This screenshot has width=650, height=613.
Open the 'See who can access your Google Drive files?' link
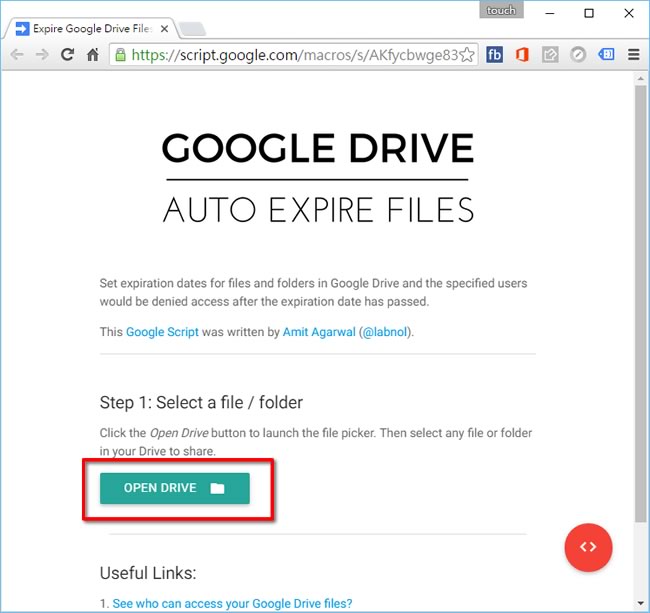(232, 603)
